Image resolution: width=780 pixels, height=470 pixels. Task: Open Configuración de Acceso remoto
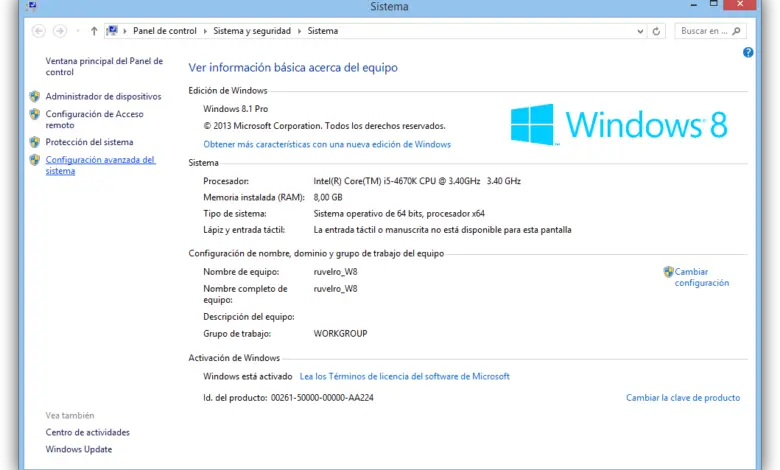[x=95, y=119]
